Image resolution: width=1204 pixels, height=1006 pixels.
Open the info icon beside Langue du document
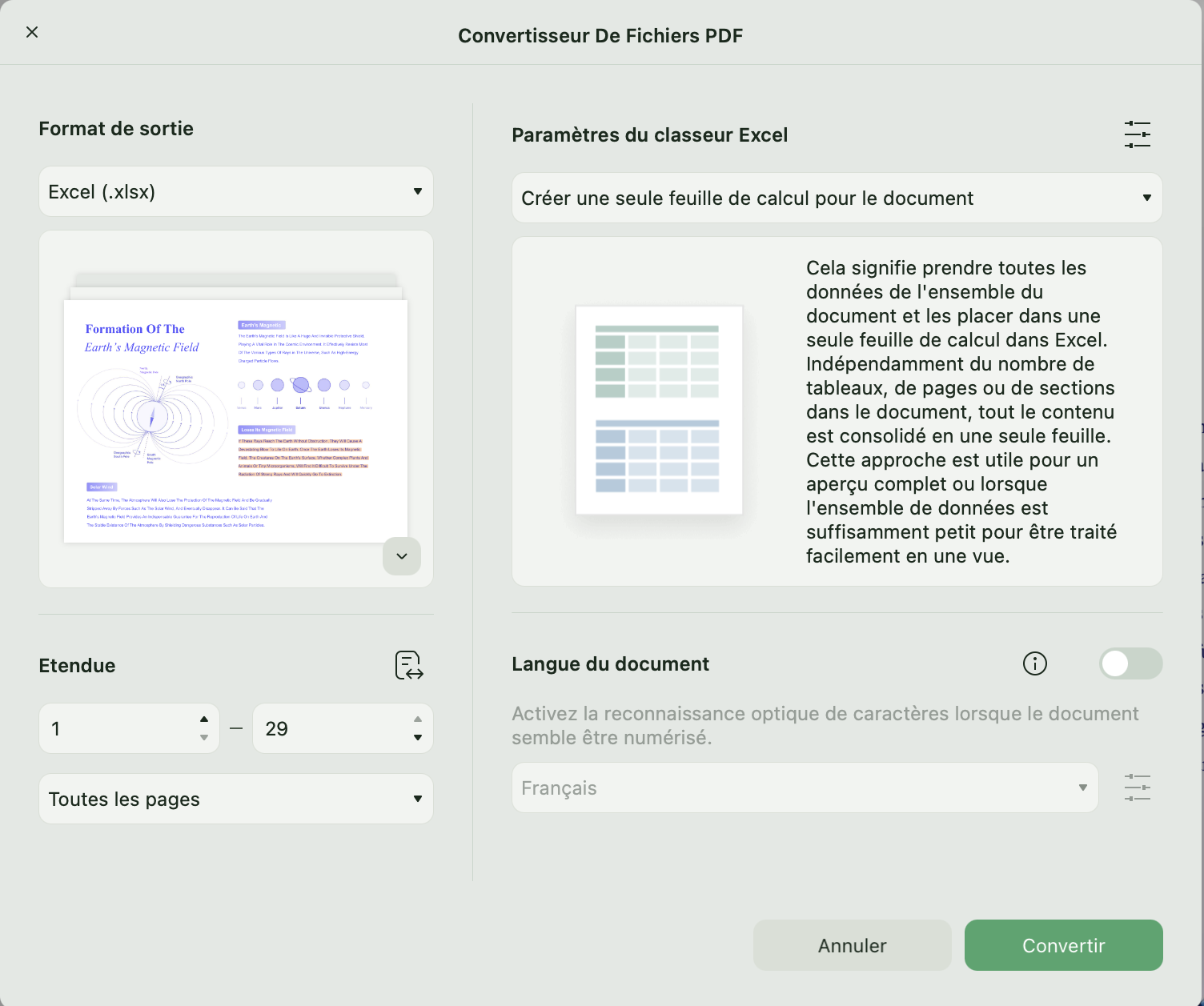(x=1035, y=663)
